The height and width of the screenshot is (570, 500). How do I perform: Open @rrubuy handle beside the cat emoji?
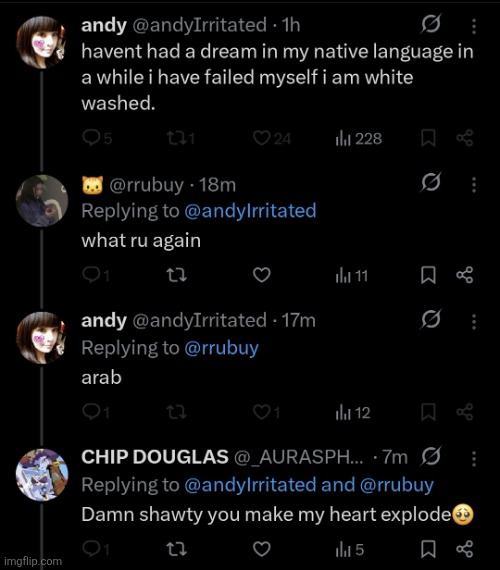[147, 185]
